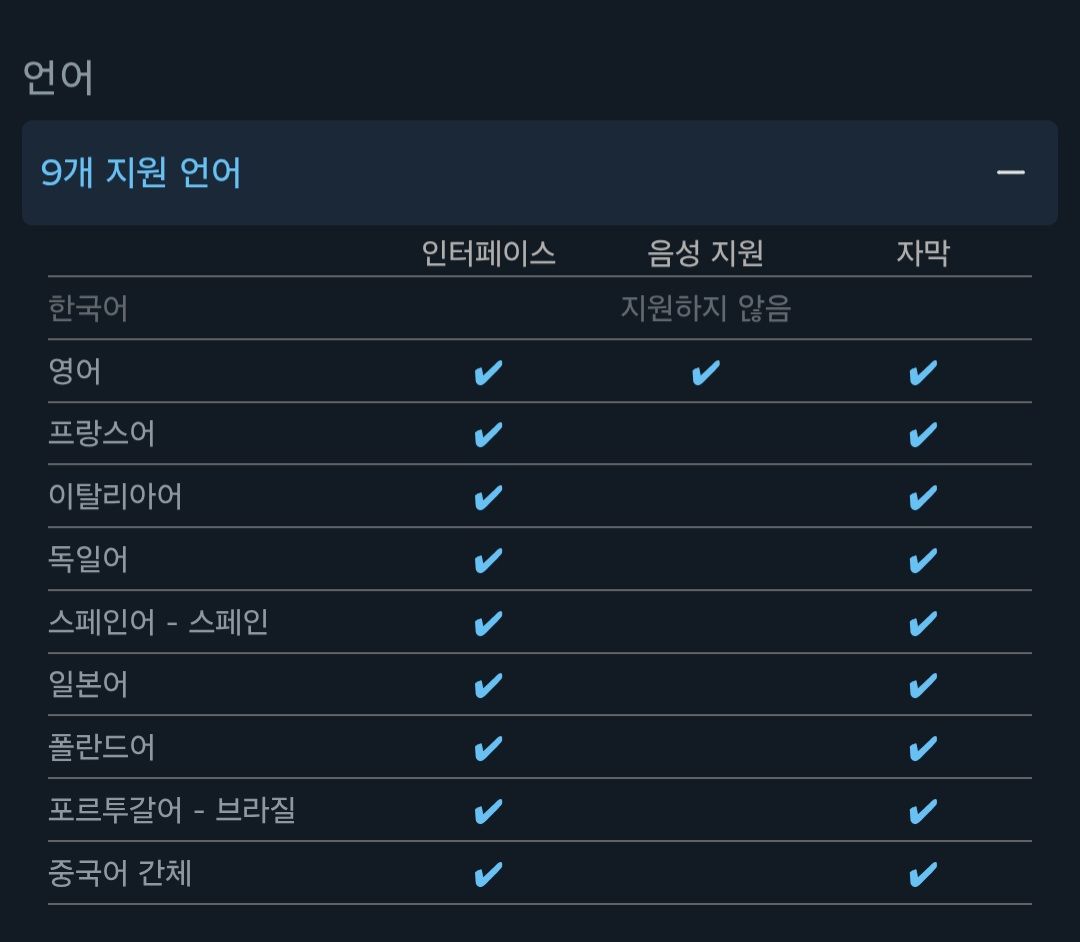The height and width of the screenshot is (942, 1080).
Task: Click the 중국어 간체 row label
Action: click(120, 872)
